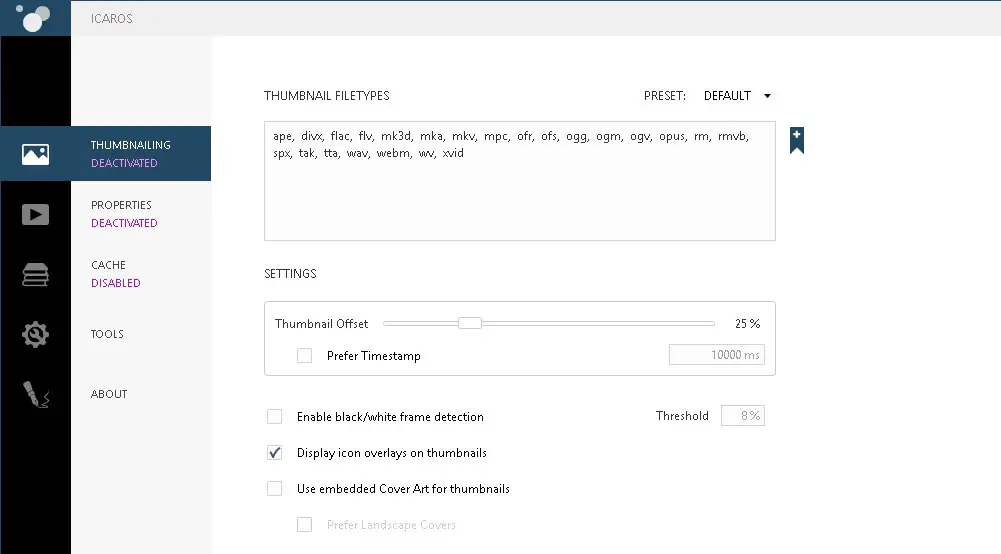The height and width of the screenshot is (554, 1001).
Task: Click the bookmark add-preset icon
Action: 796,140
